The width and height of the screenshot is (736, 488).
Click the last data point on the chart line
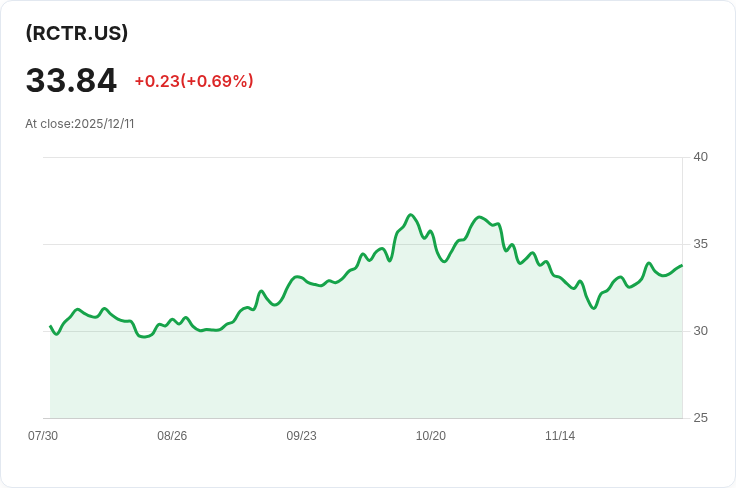(x=682, y=265)
